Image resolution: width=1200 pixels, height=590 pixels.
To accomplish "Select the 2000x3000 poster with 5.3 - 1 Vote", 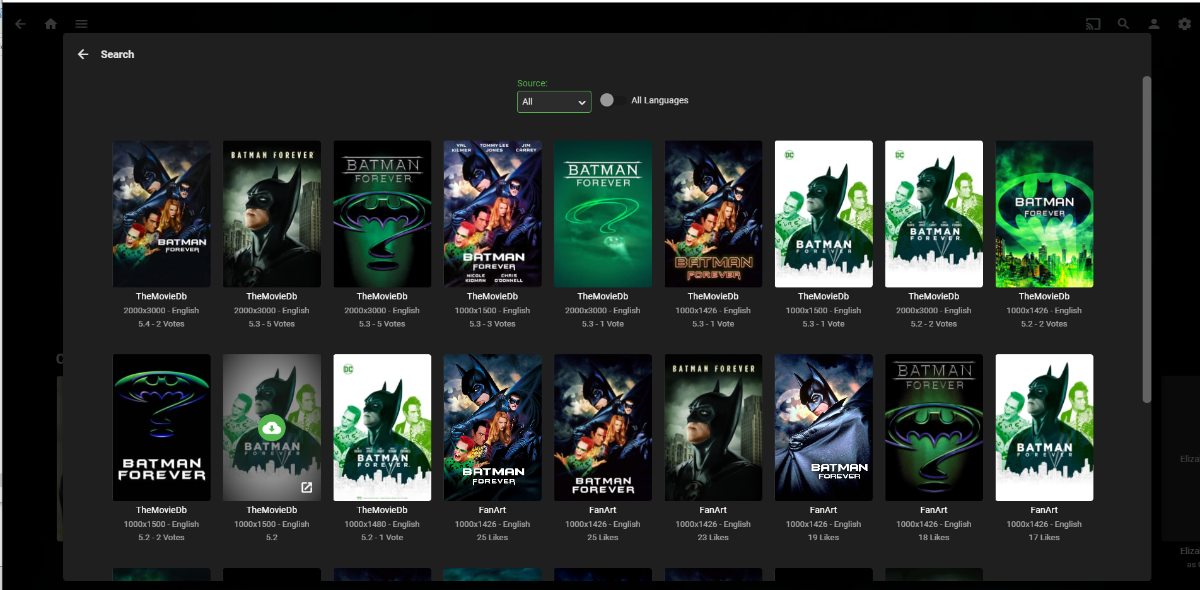I will (x=603, y=214).
